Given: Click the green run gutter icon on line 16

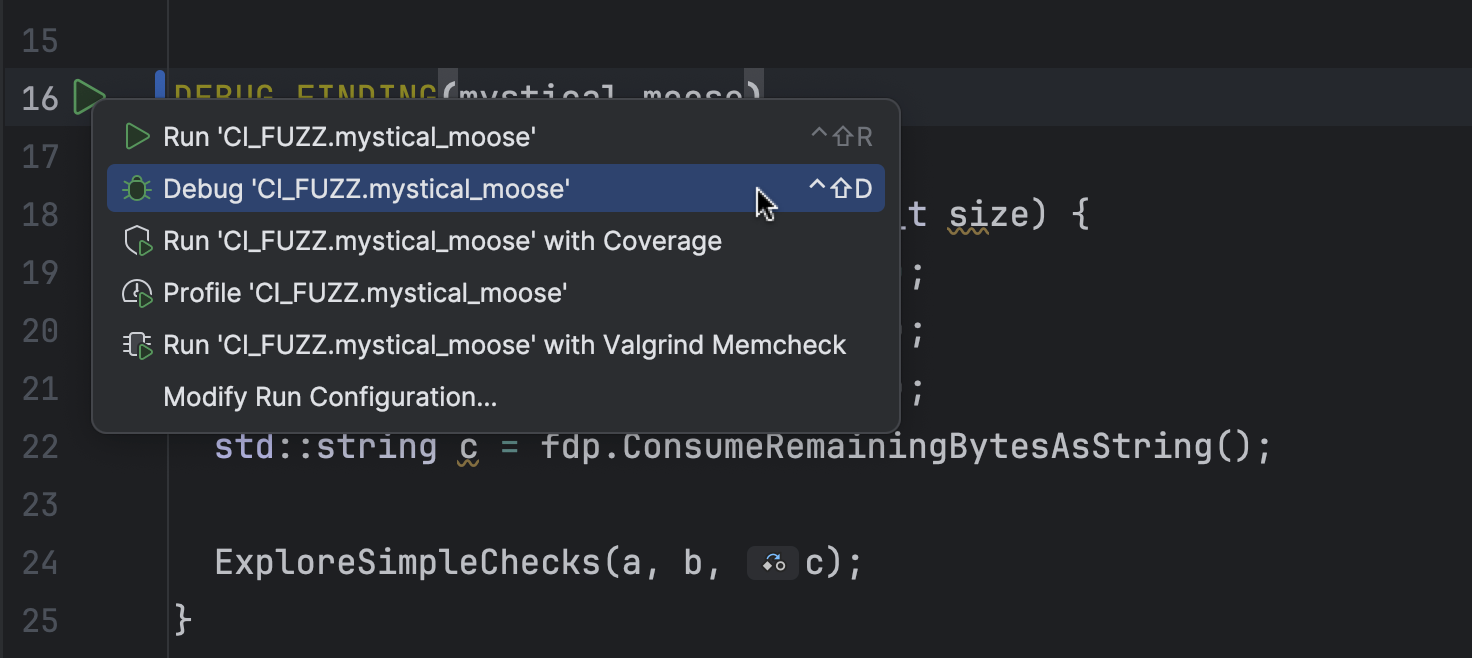Looking at the screenshot, I should click(x=88, y=98).
